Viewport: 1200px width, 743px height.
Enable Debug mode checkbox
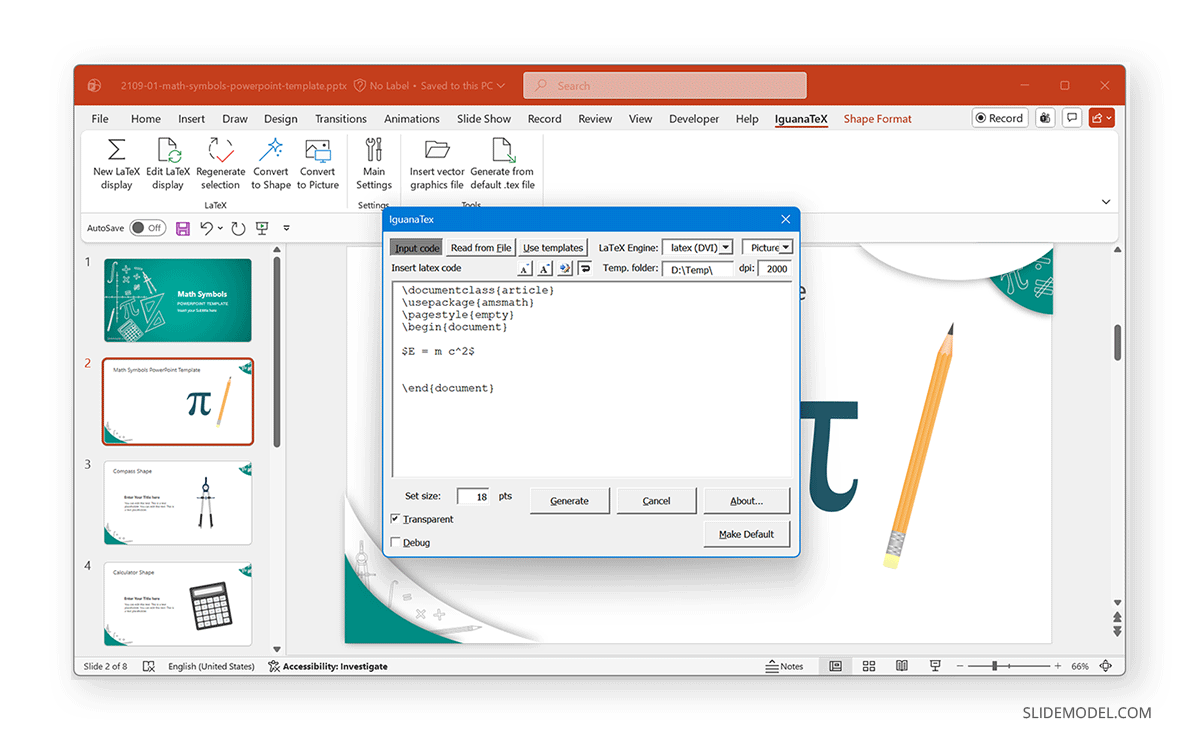coord(396,541)
